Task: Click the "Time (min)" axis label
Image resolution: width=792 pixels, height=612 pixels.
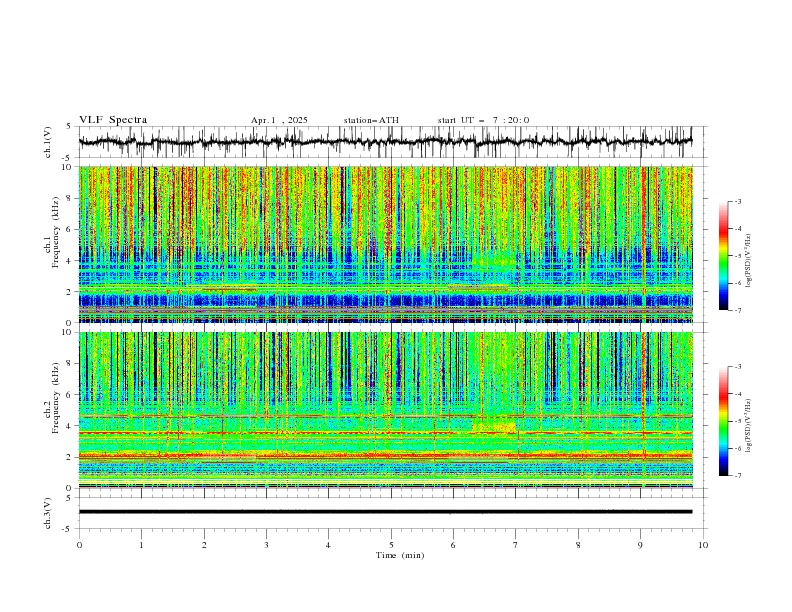Action: click(400, 555)
